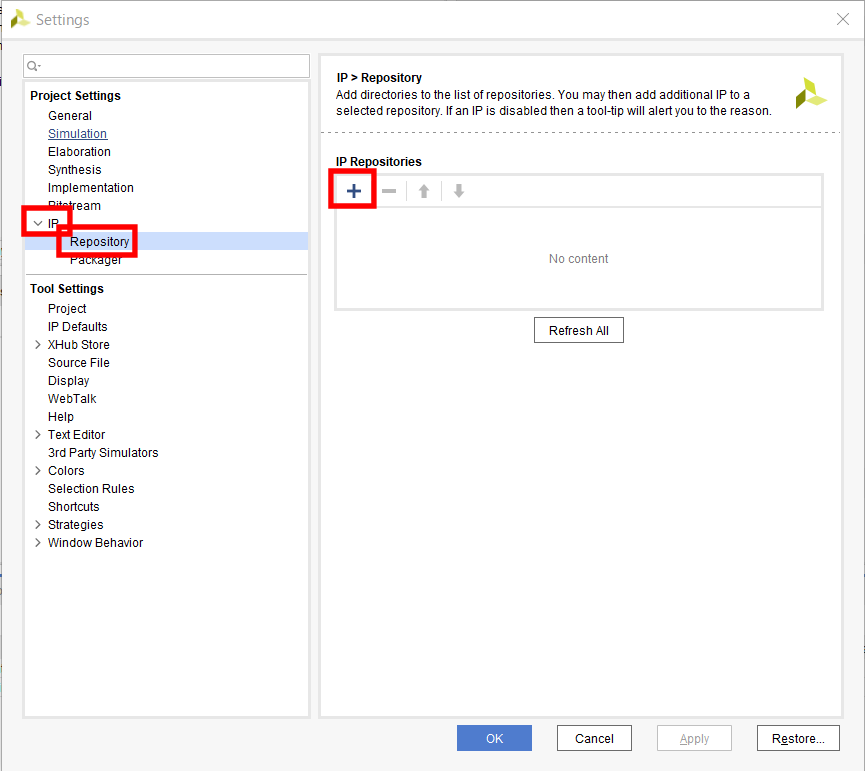Open Help settings

click(x=61, y=417)
